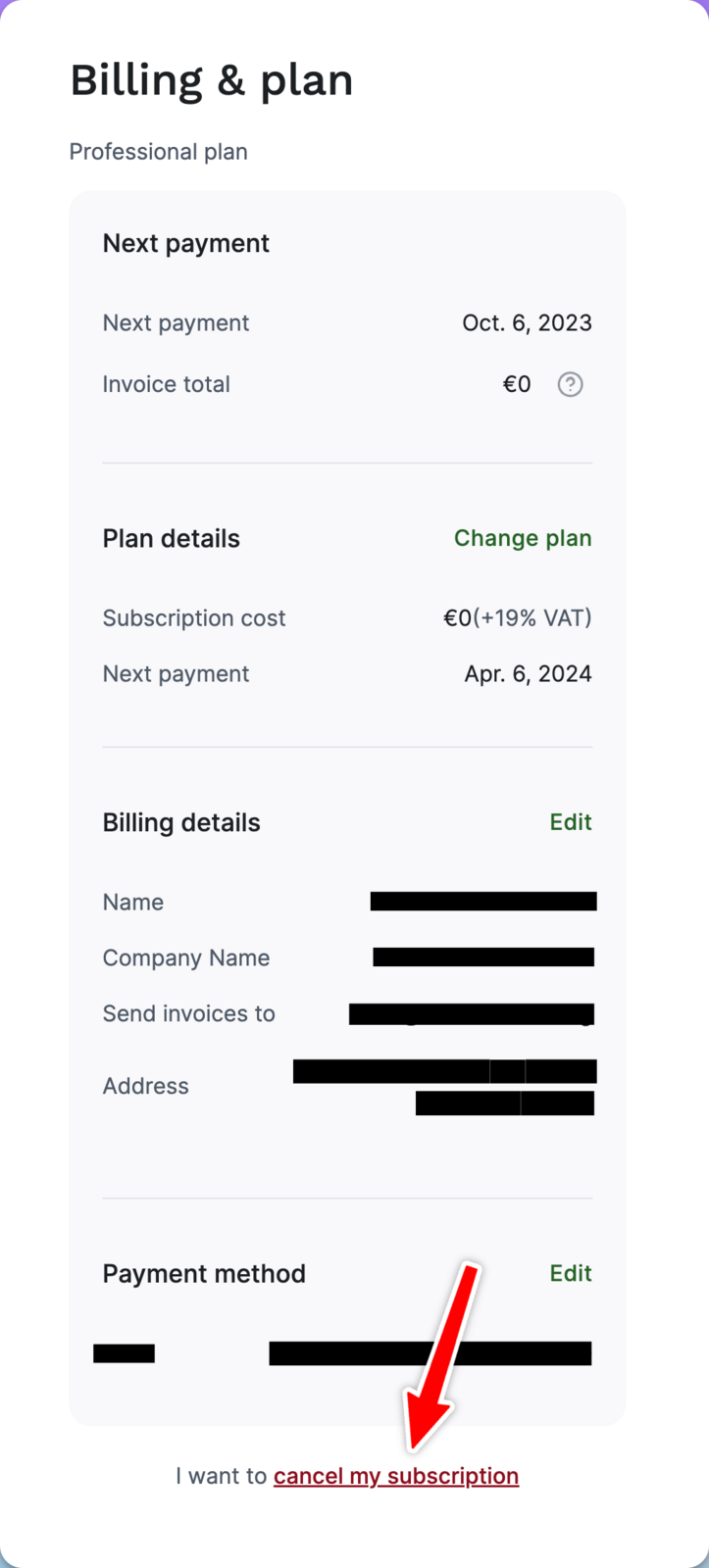
Task: Click the redacted Company Name value
Action: point(483,957)
